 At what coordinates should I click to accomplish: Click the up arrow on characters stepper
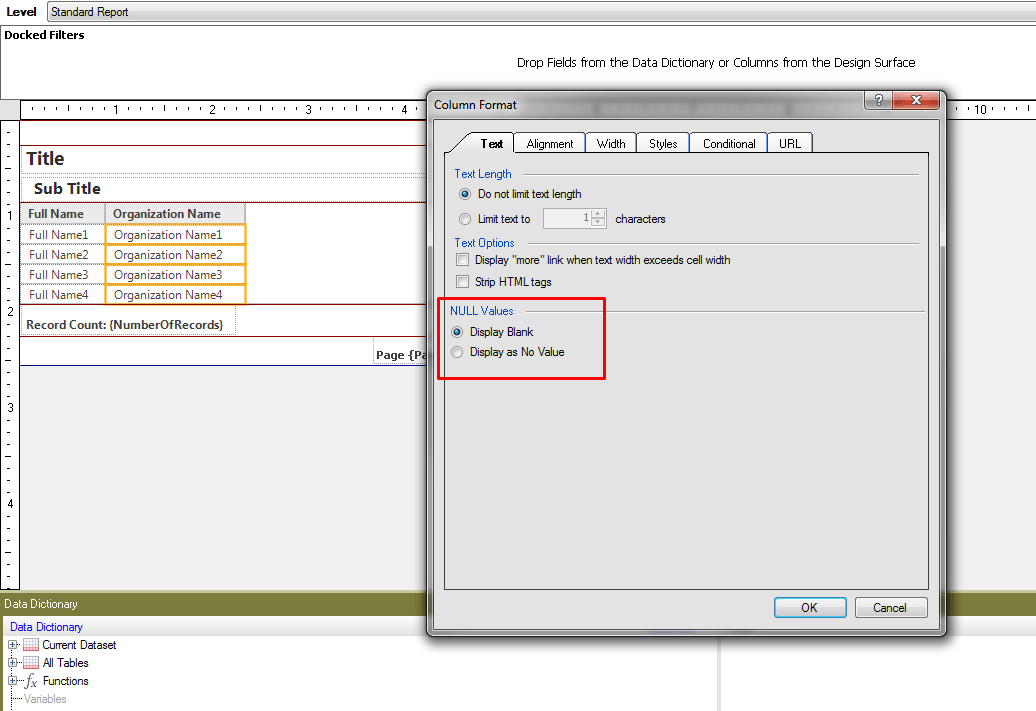597,213
